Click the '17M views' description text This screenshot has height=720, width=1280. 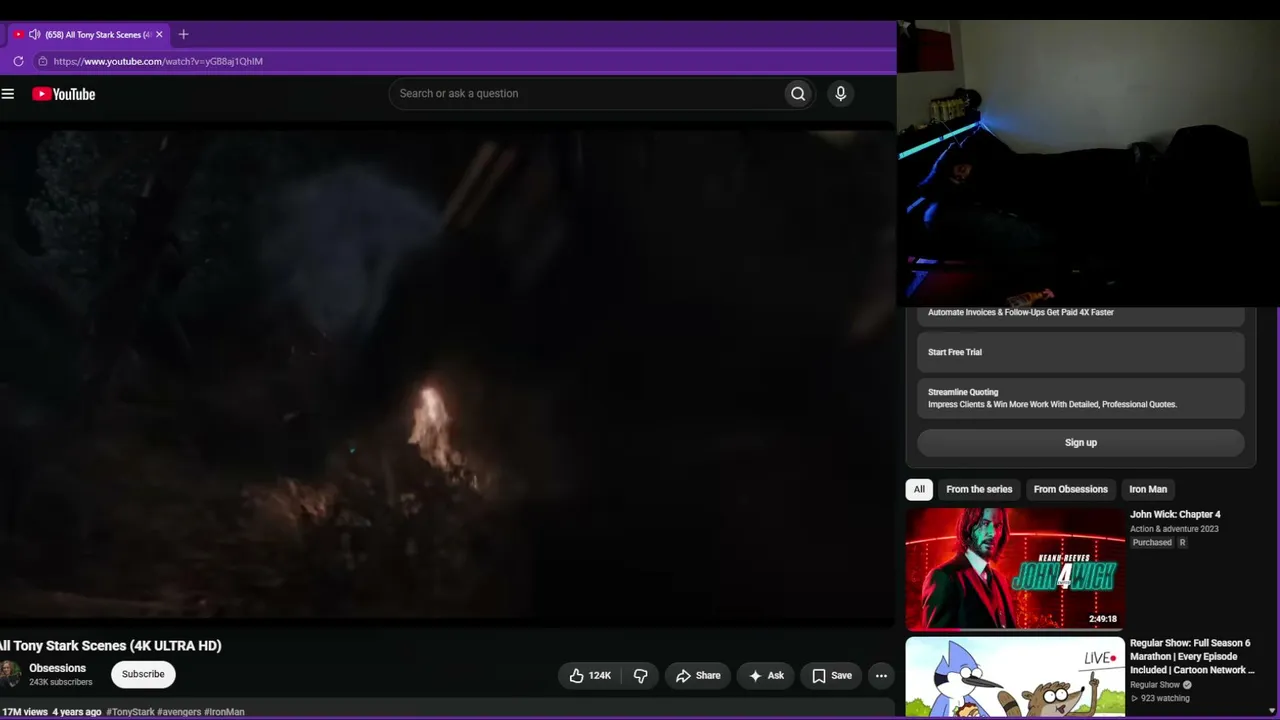[25, 712]
